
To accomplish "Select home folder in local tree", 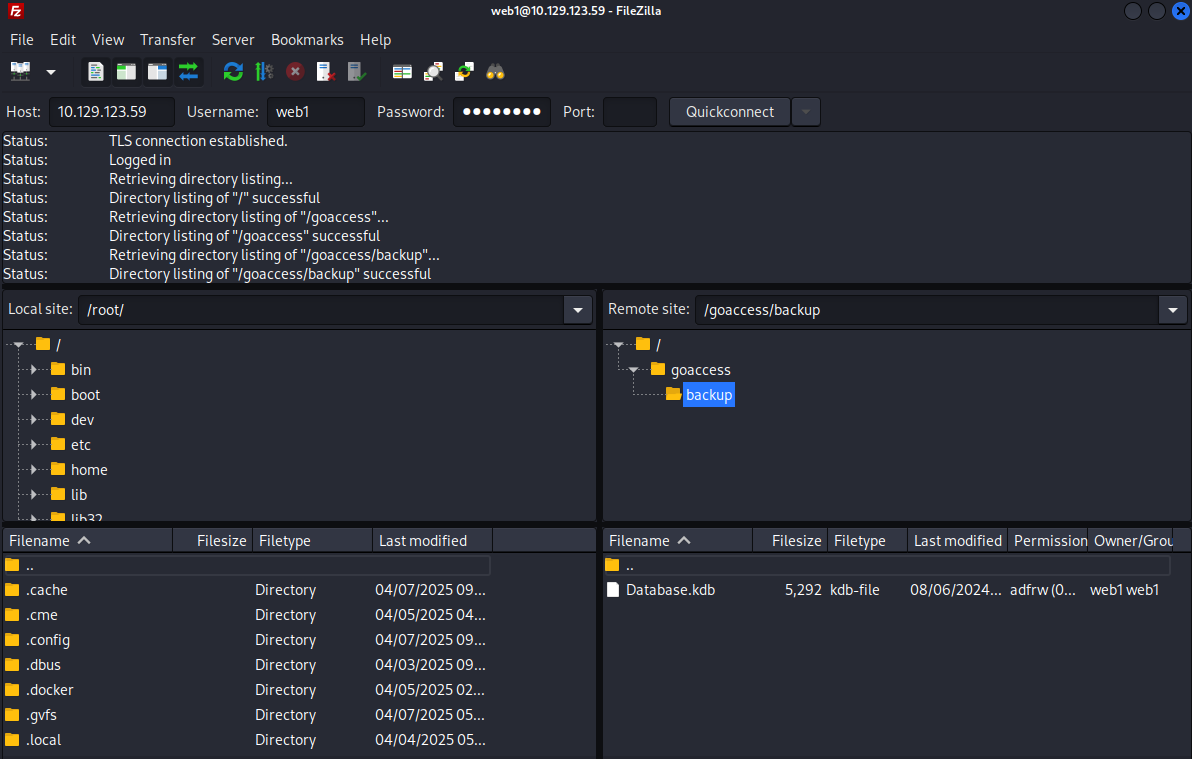I will click(x=89, y=470).
